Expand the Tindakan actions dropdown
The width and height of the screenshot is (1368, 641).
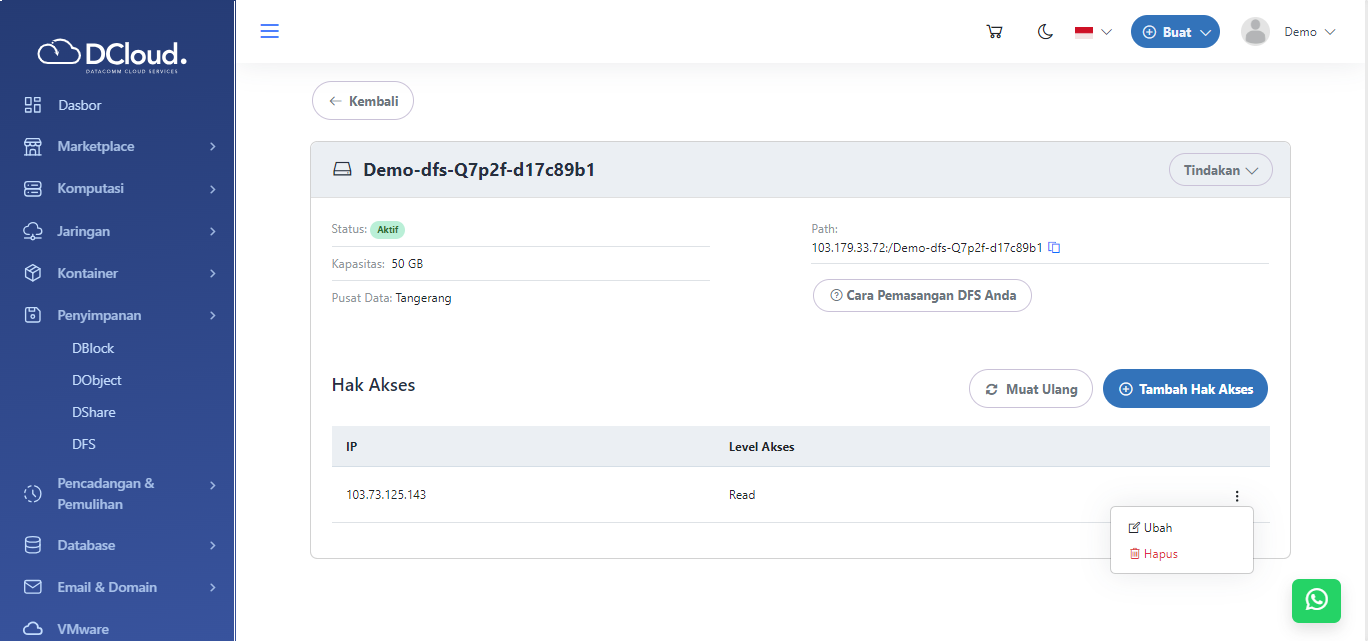1220,170
